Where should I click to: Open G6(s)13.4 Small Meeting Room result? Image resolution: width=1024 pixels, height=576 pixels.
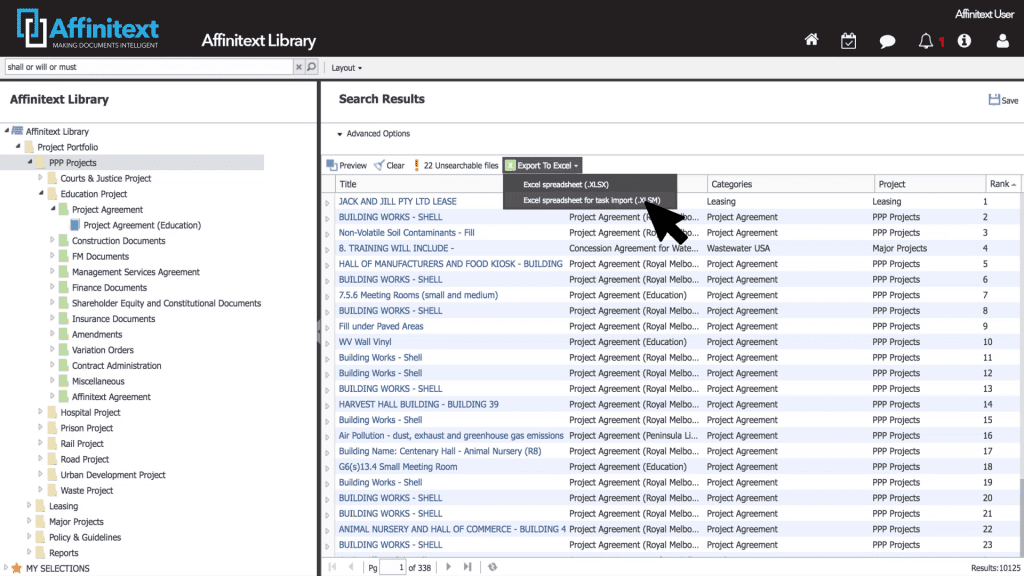398,467
